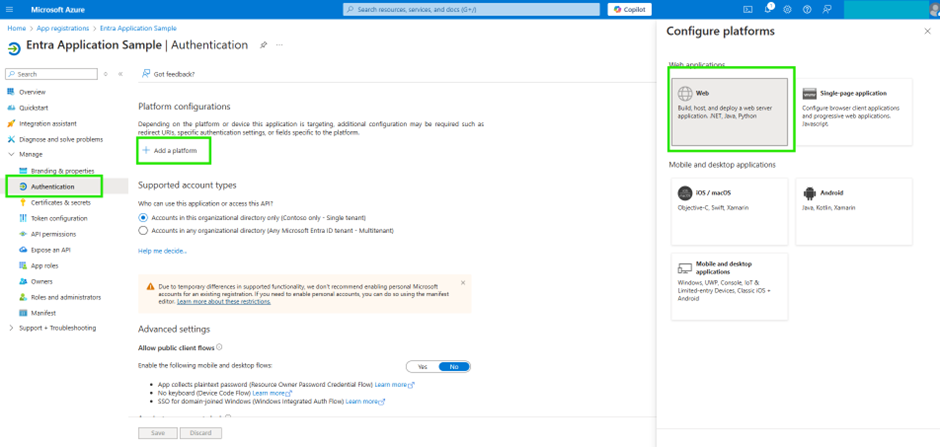Click the Save button

click(158, 433)
